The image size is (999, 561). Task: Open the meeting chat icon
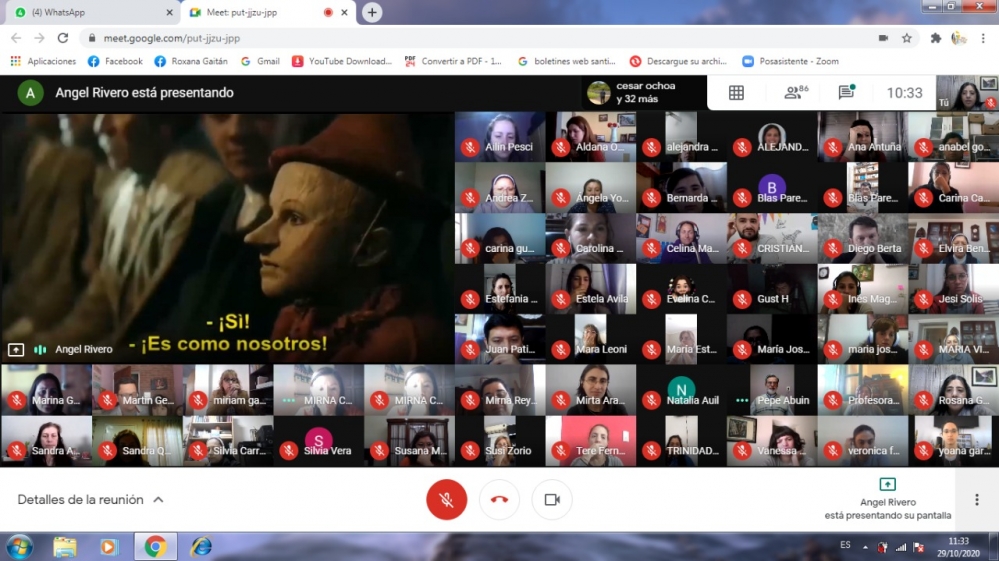846,92
